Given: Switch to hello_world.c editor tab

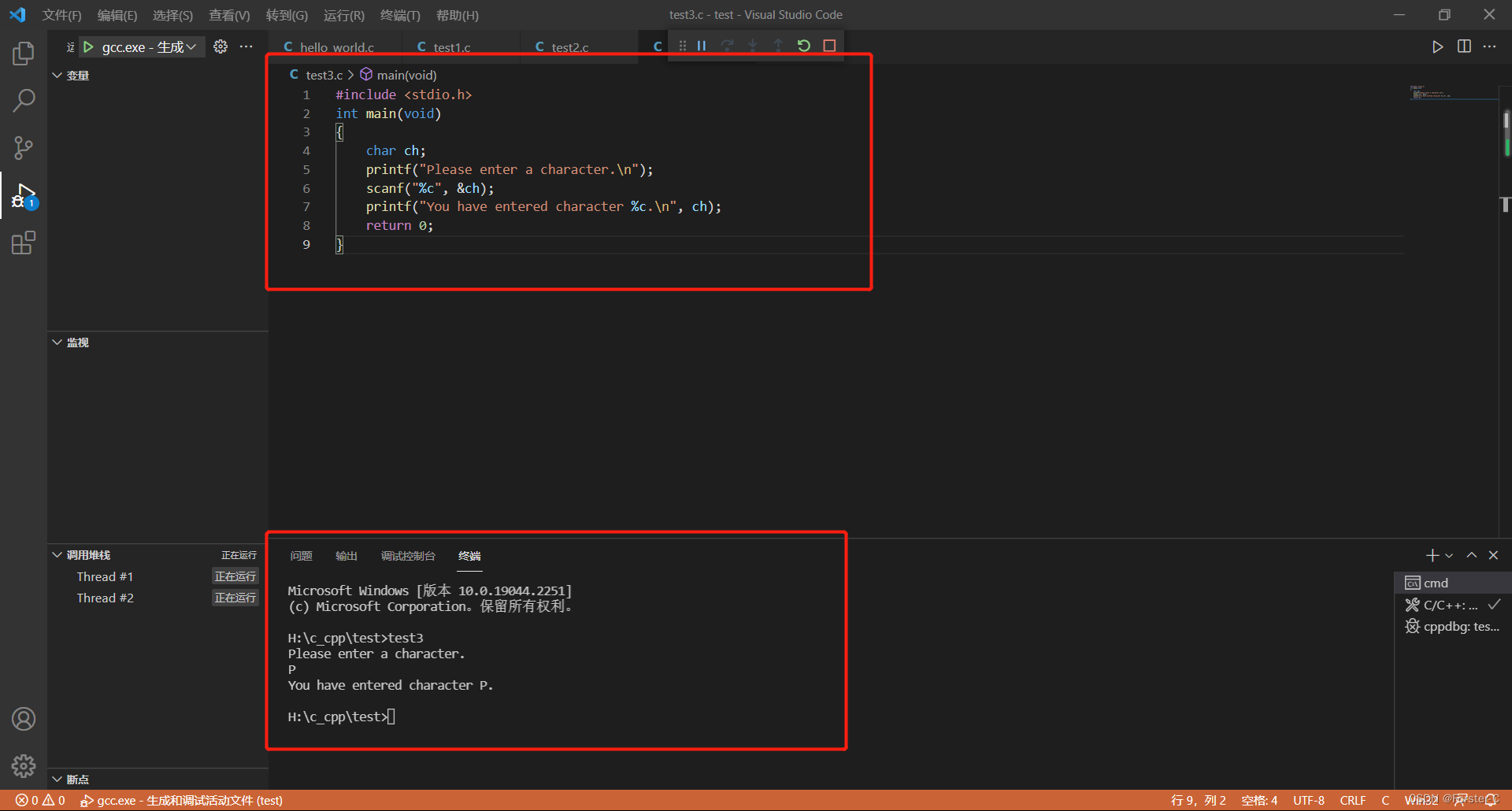Looking at the screenshot, I should point(335,47).
